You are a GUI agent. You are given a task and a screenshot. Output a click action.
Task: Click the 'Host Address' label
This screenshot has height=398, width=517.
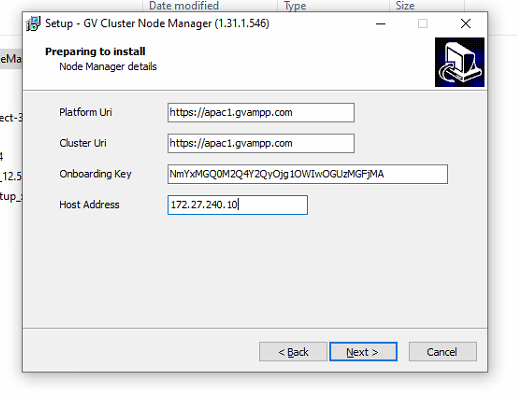89,205
